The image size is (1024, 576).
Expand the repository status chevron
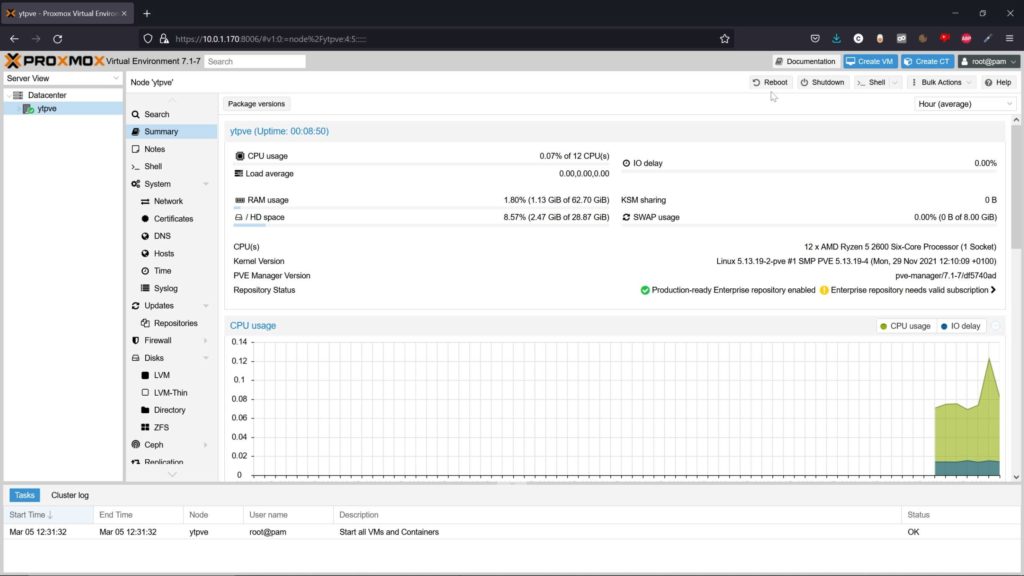[x=993, y=290]
